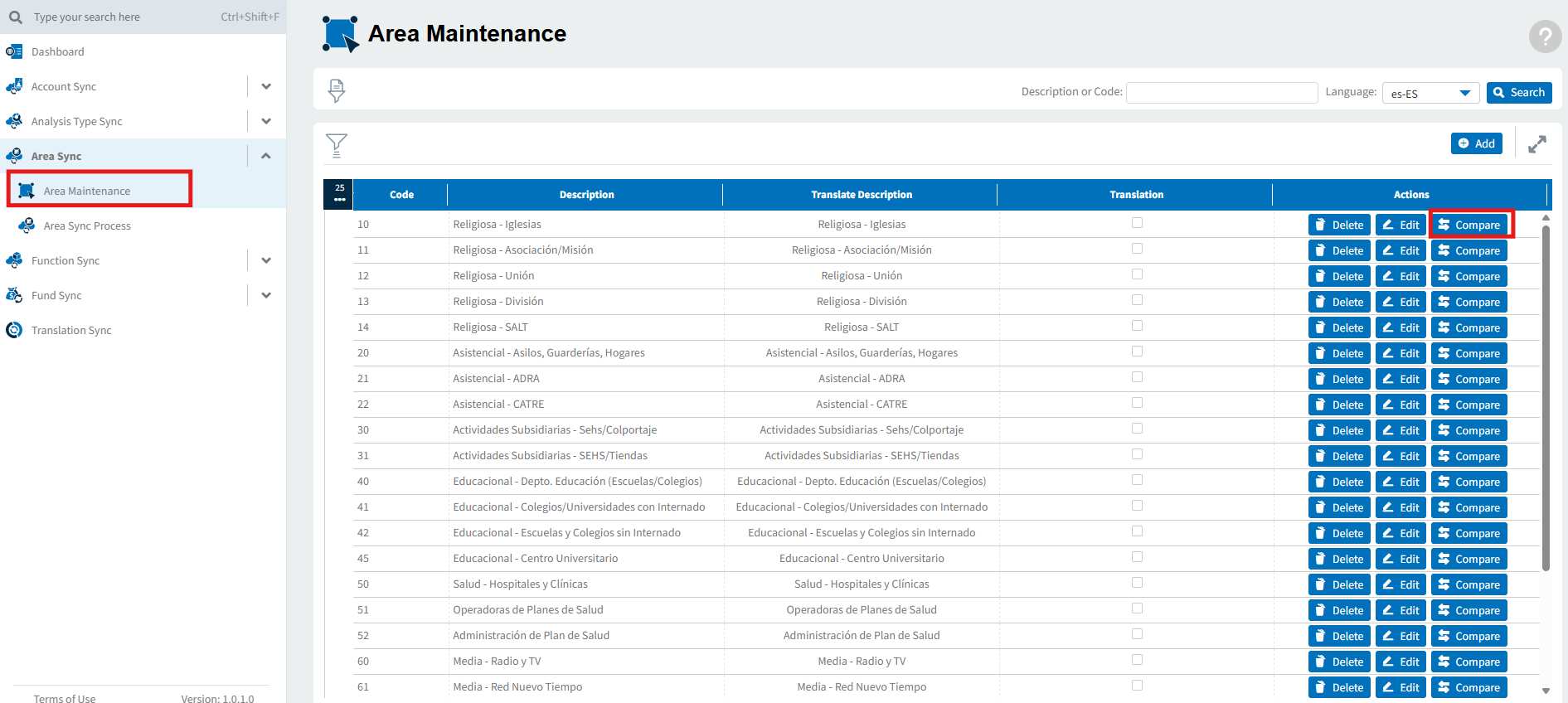Expand the Fund Sync chevron
Image resolution: width=1568 pixels, height=703 pixels.
click(x=266, y=295)
